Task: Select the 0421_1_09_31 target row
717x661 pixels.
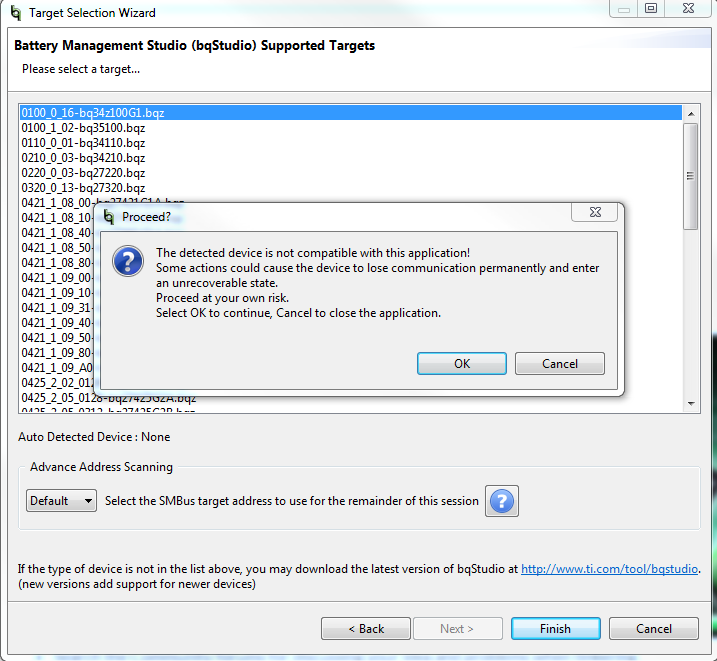Action: point(57,308)
